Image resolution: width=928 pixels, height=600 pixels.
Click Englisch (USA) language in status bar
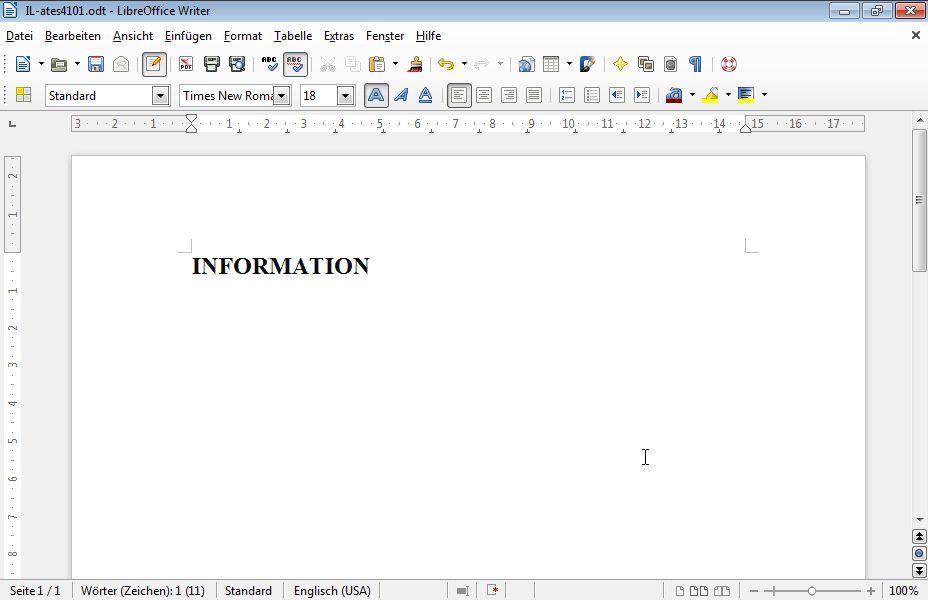point(332,591)
